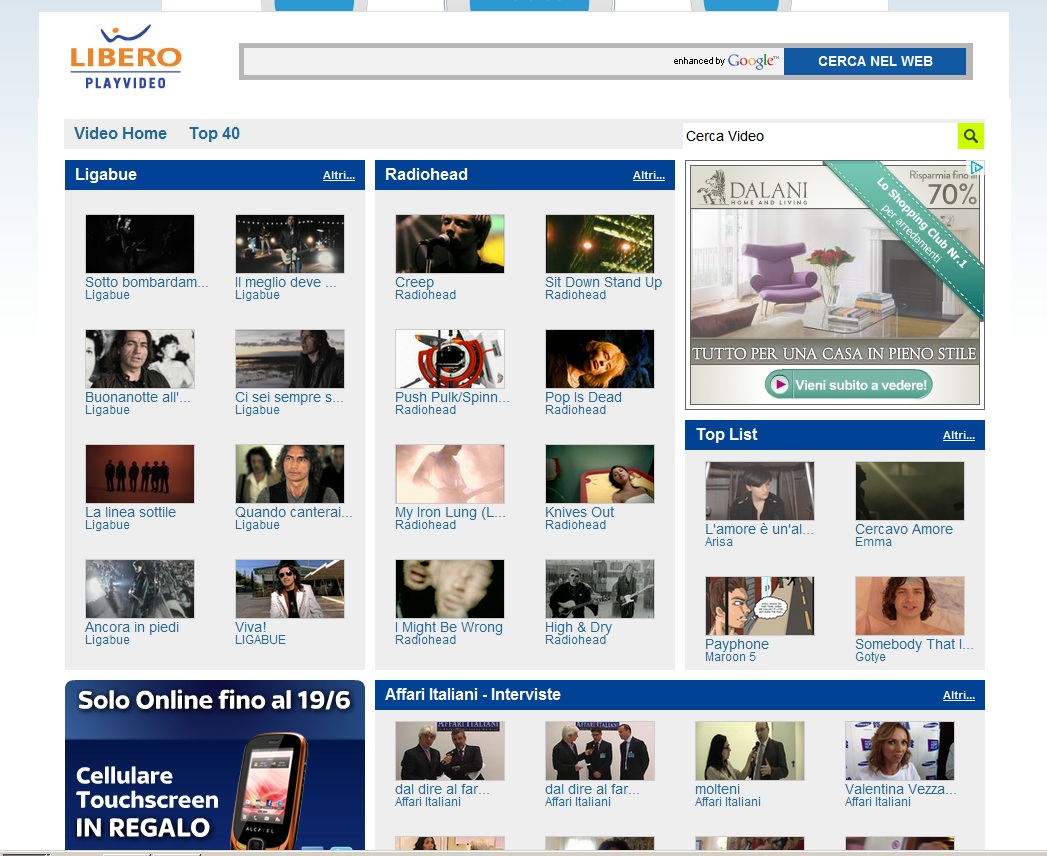Focus the Cerca Video input field

(820, 136)
